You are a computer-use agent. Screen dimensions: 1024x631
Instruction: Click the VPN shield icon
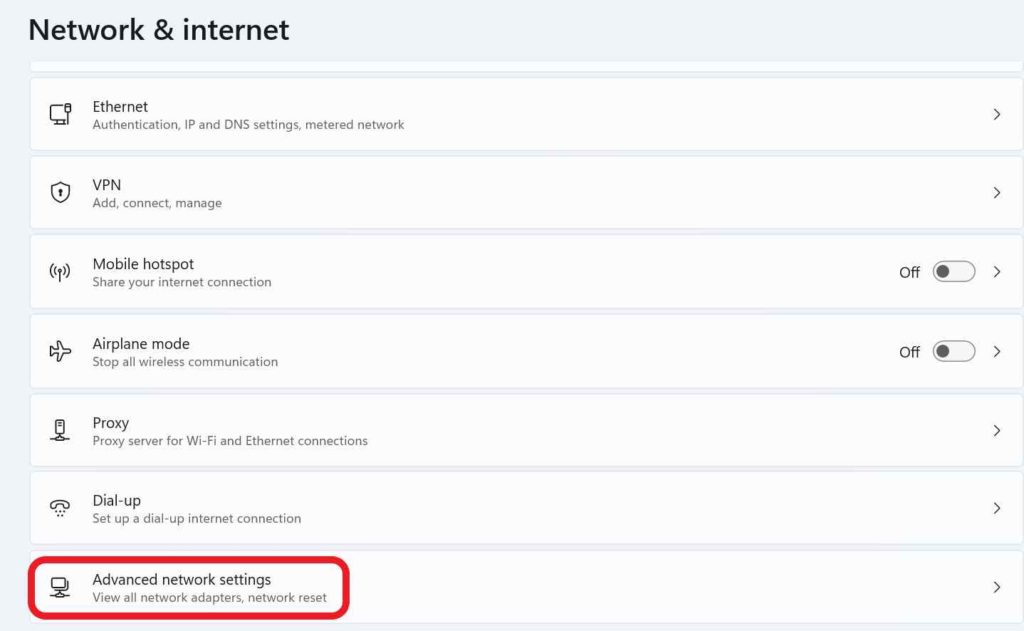click(x=60, y=192)
